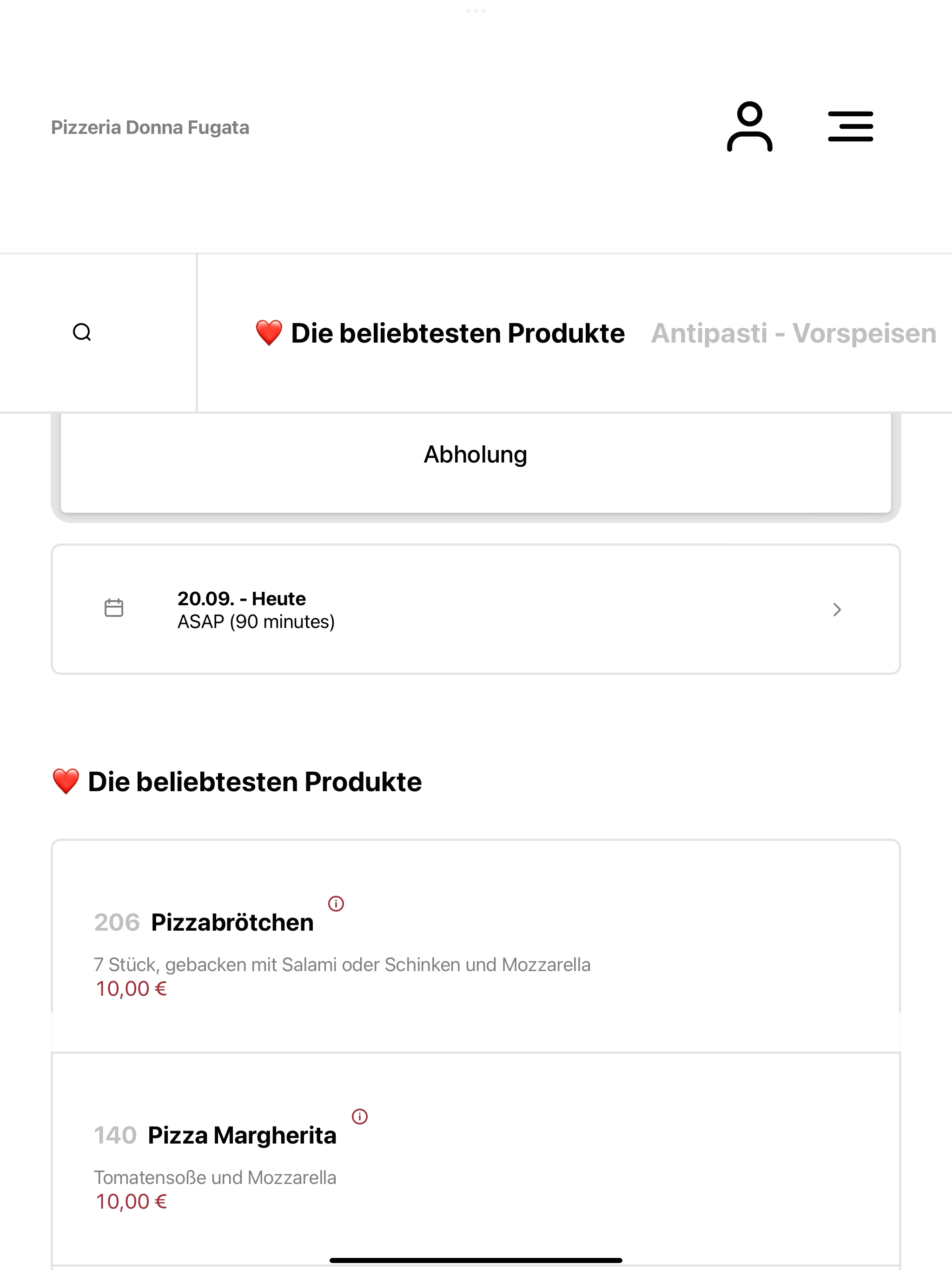Open the user account profile icon

coord(749,126)
